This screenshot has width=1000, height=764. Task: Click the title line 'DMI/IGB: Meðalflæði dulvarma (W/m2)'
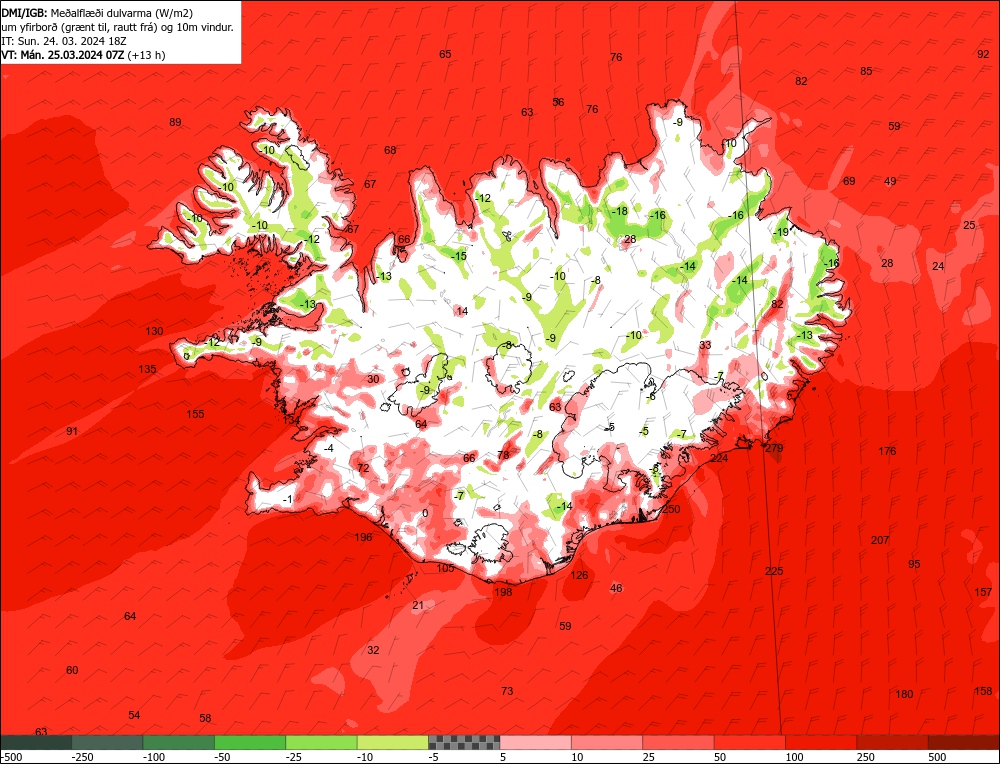[97, 13]
